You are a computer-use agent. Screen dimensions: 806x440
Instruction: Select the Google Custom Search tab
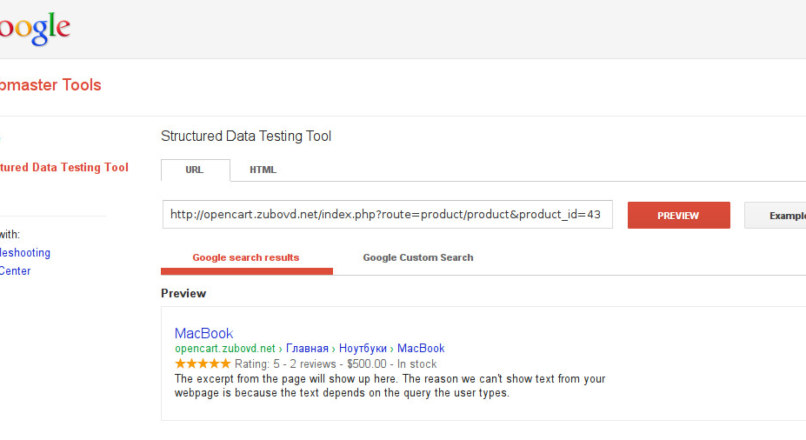(x=418, y=258)
